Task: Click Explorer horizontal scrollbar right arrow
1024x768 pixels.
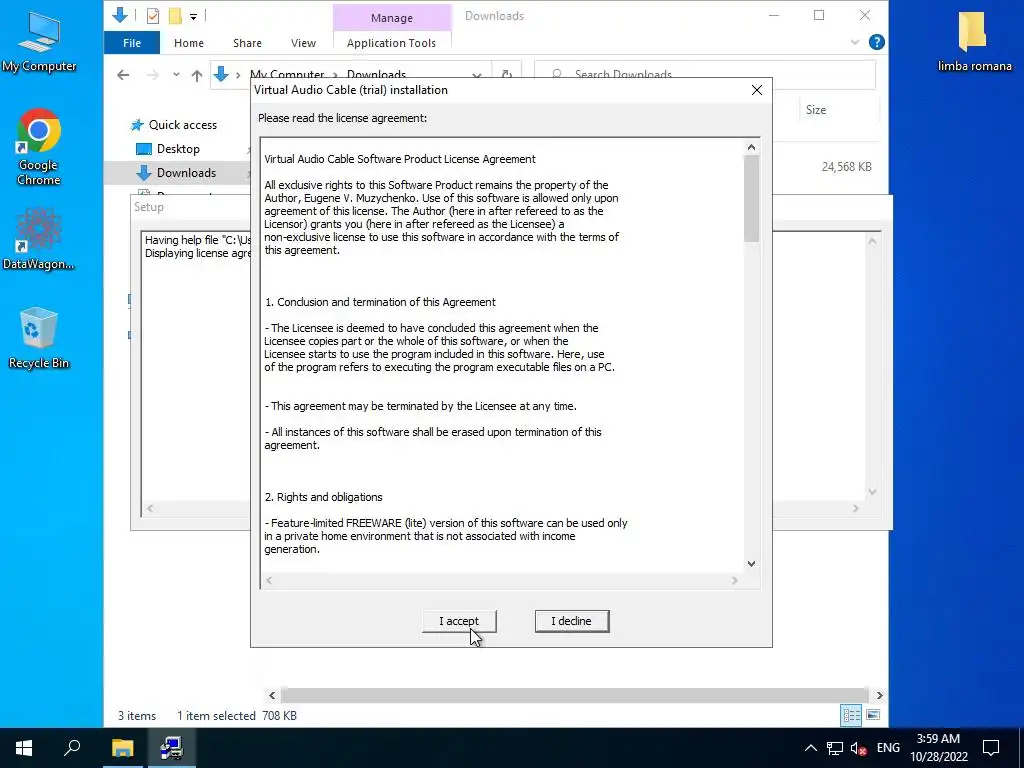Action: [879, 696]
